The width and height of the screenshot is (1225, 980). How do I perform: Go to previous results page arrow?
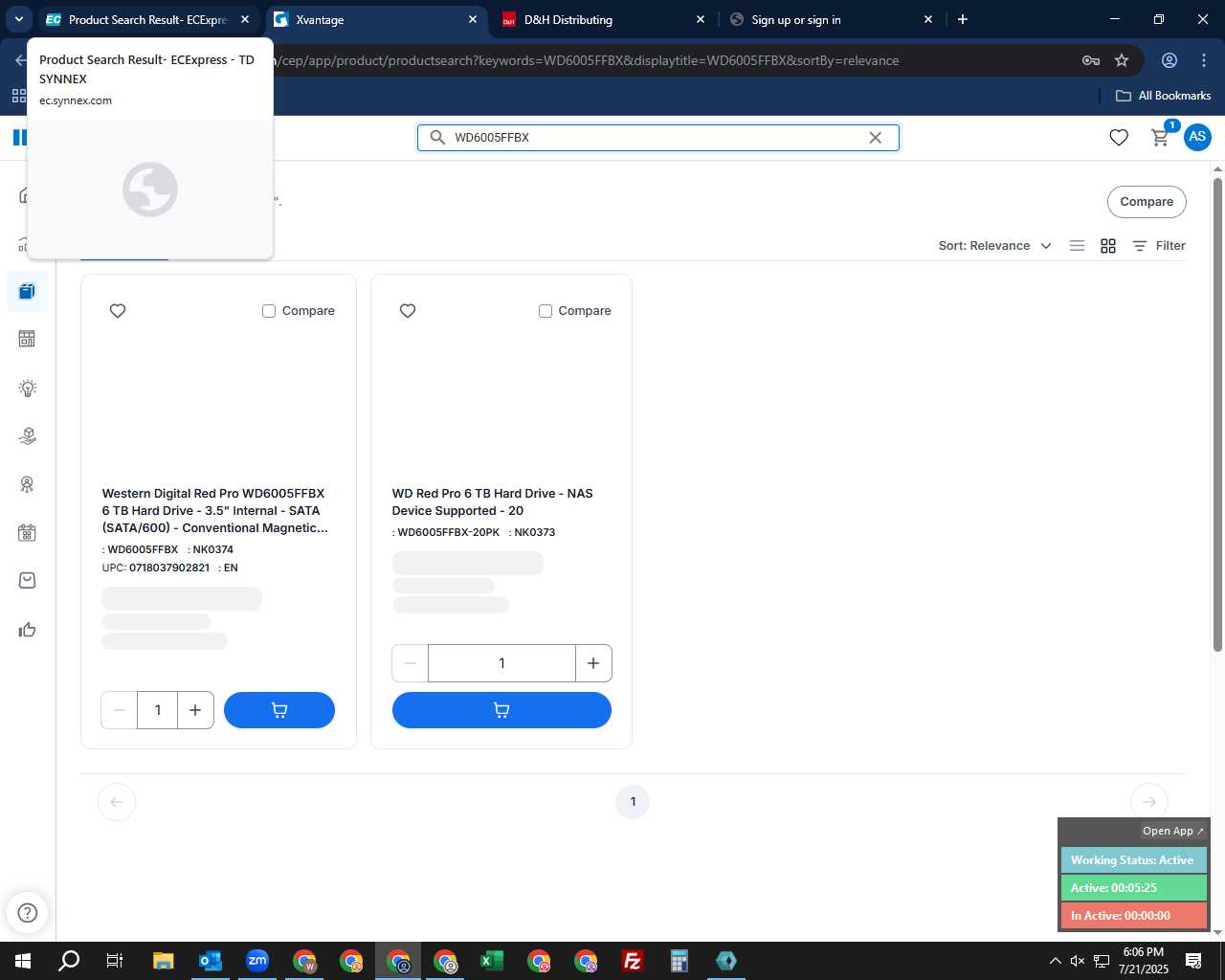pyautogui.click(x=117, y=802)
